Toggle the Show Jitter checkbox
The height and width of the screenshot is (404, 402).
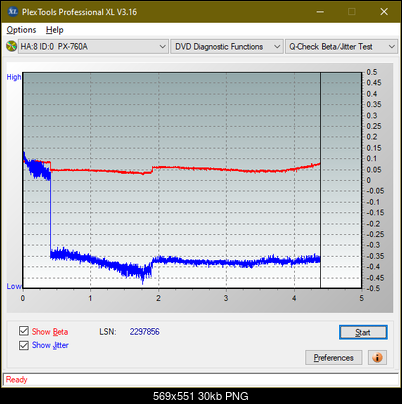pos(24,345)
